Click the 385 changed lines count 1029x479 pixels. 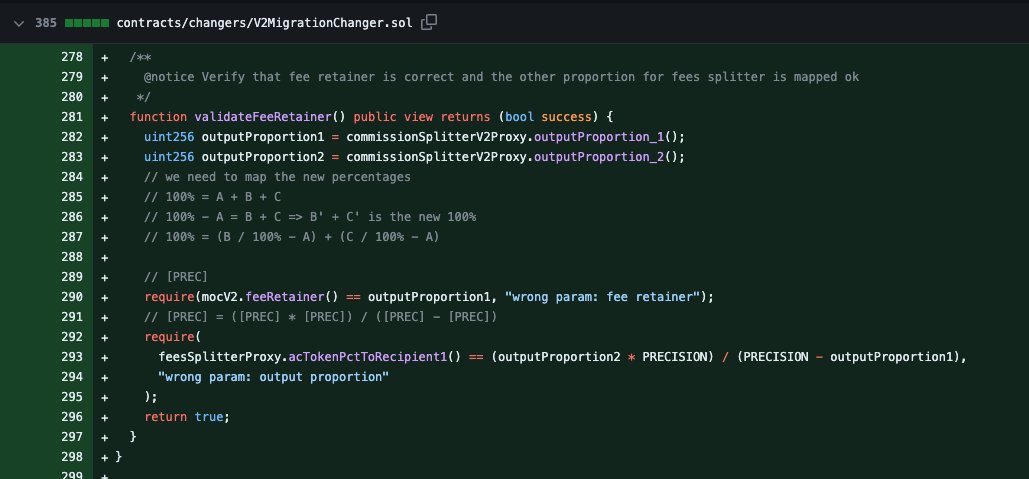pyautogui.click(x=46, y=23)
